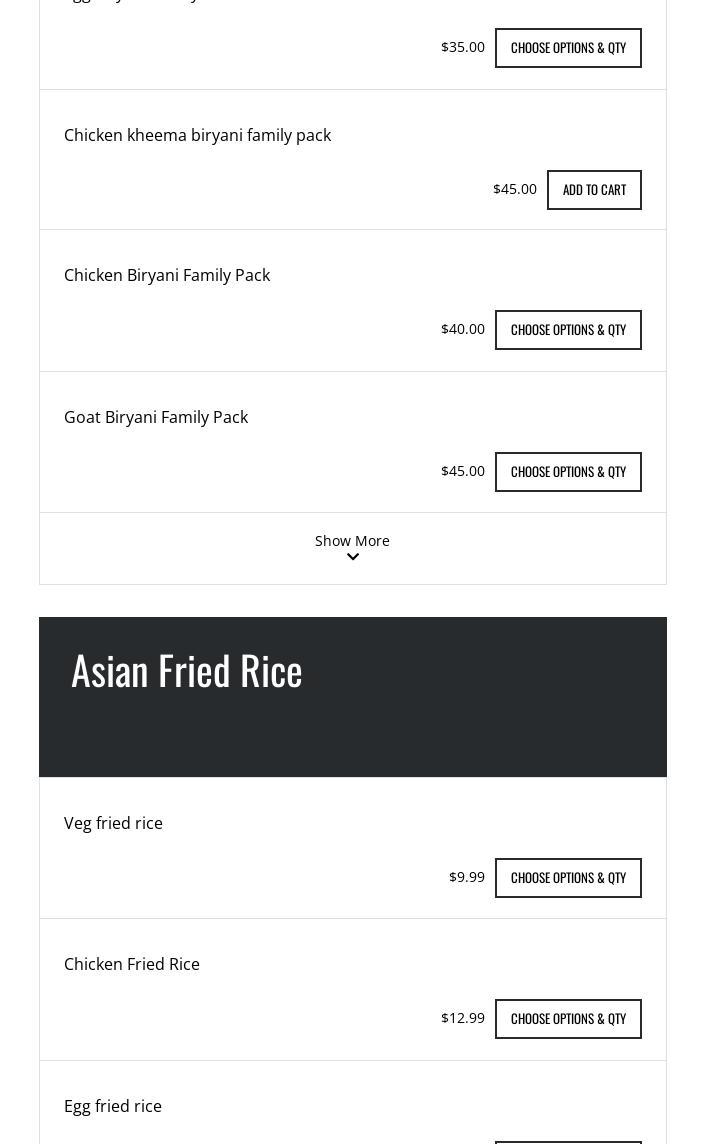Choose options for the $35.00 family pack
This screenshot has width=705, height=1144.
click(568, 48)
